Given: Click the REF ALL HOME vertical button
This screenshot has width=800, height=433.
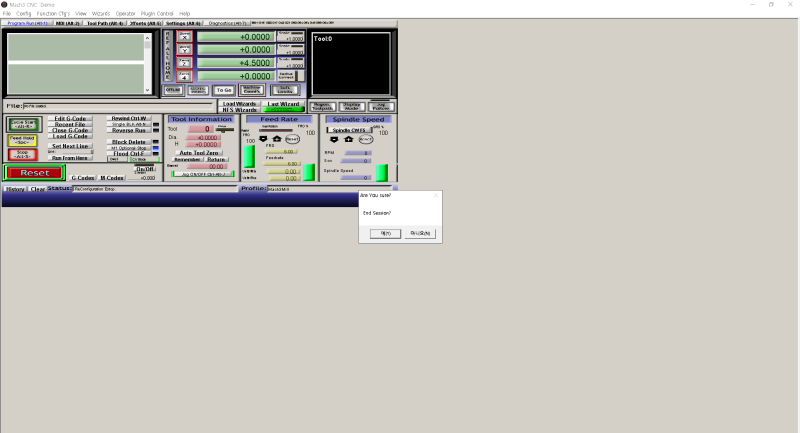Looking at the screenshot, I should pos(168,56).
